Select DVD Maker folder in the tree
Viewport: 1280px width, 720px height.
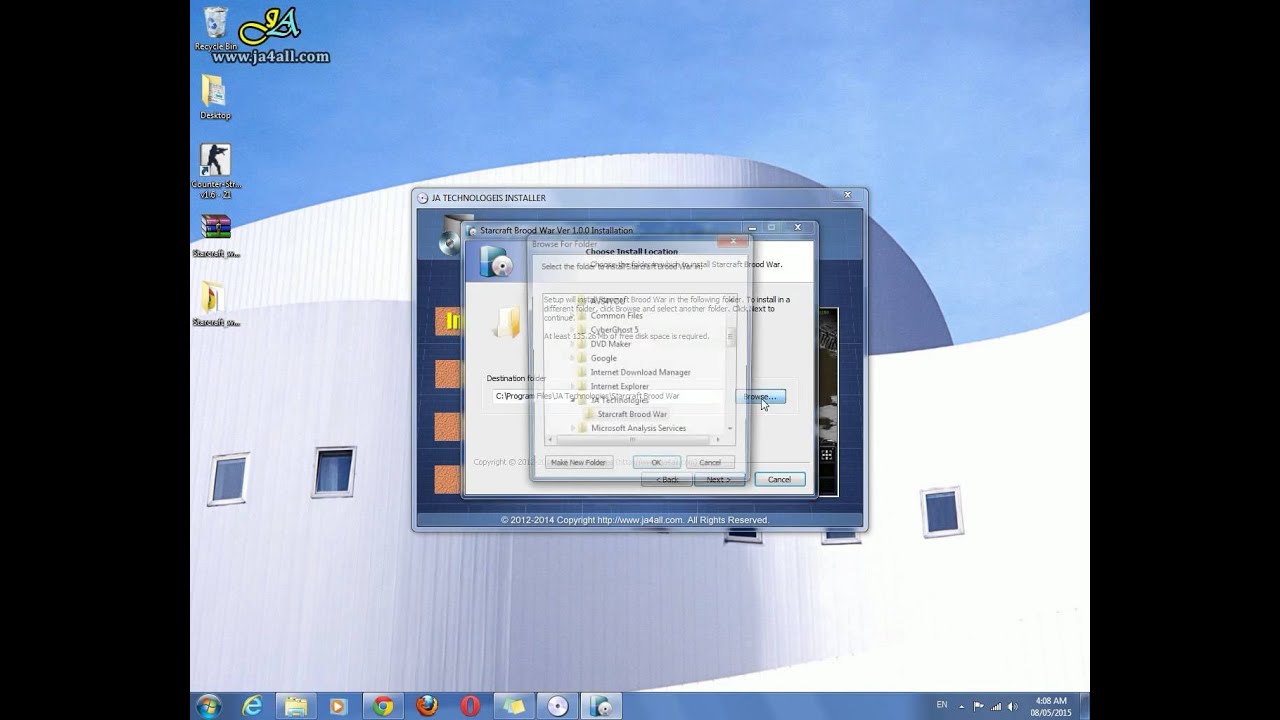pyautogui.click(x=610, y=344)
